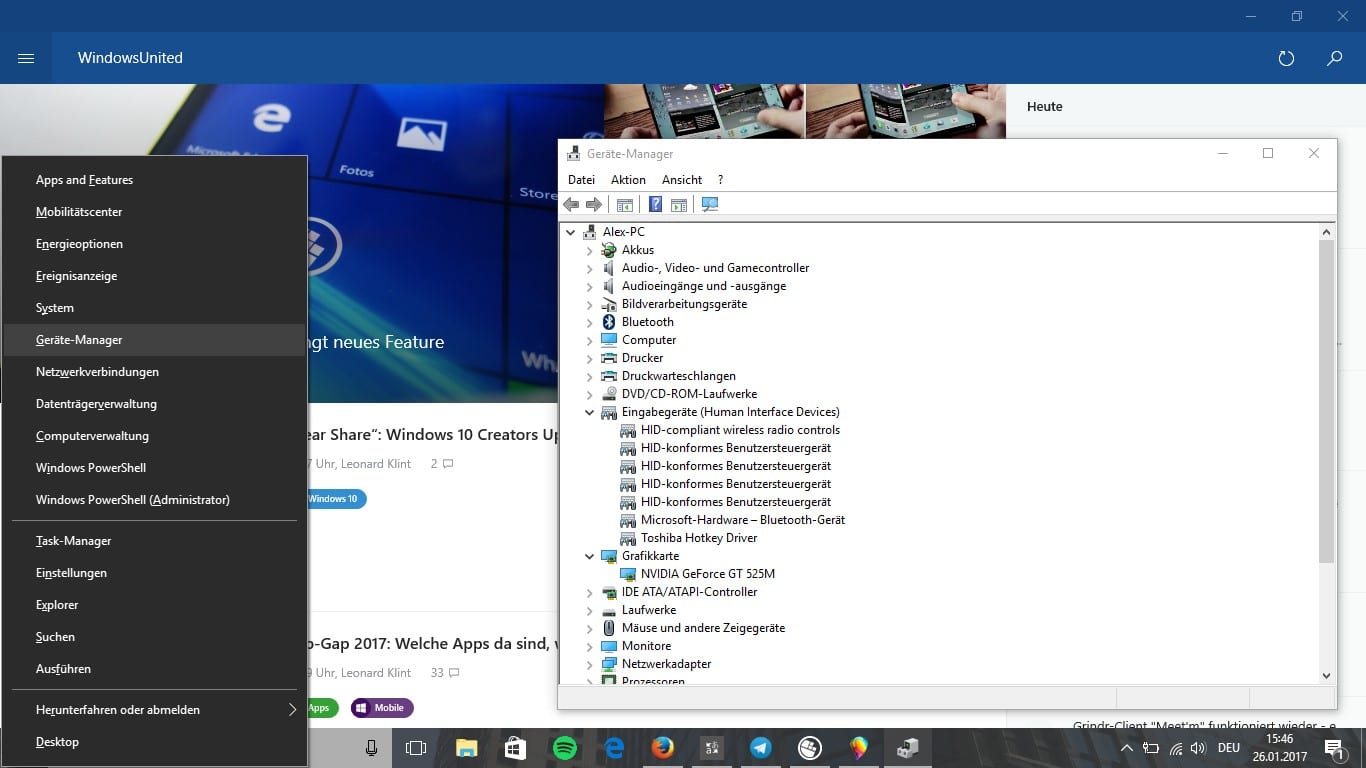Open Telegram from the taskbar
The width and height of the screenshot is (1366, 768).
click(x=760, y=748)
